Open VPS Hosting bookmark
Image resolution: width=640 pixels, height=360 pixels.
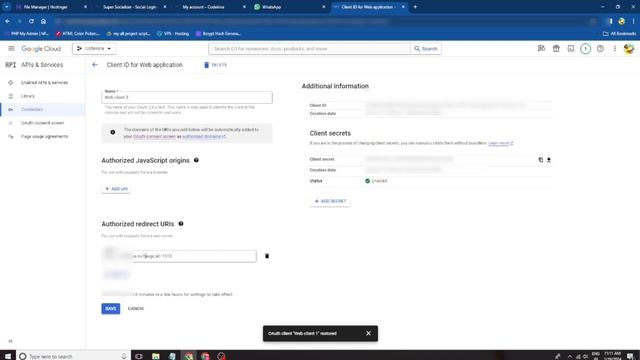pos(173,33)
